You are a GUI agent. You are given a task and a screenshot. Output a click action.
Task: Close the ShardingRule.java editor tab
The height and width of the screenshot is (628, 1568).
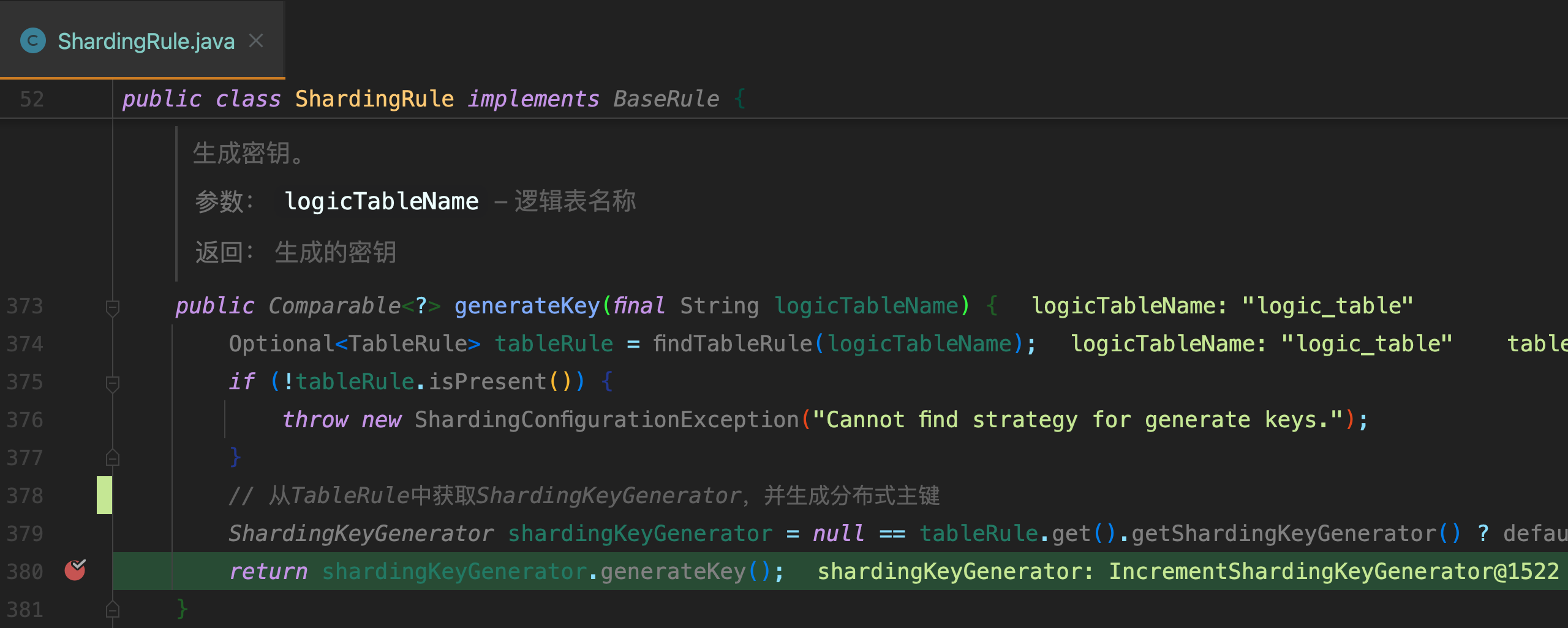point(256,41)
